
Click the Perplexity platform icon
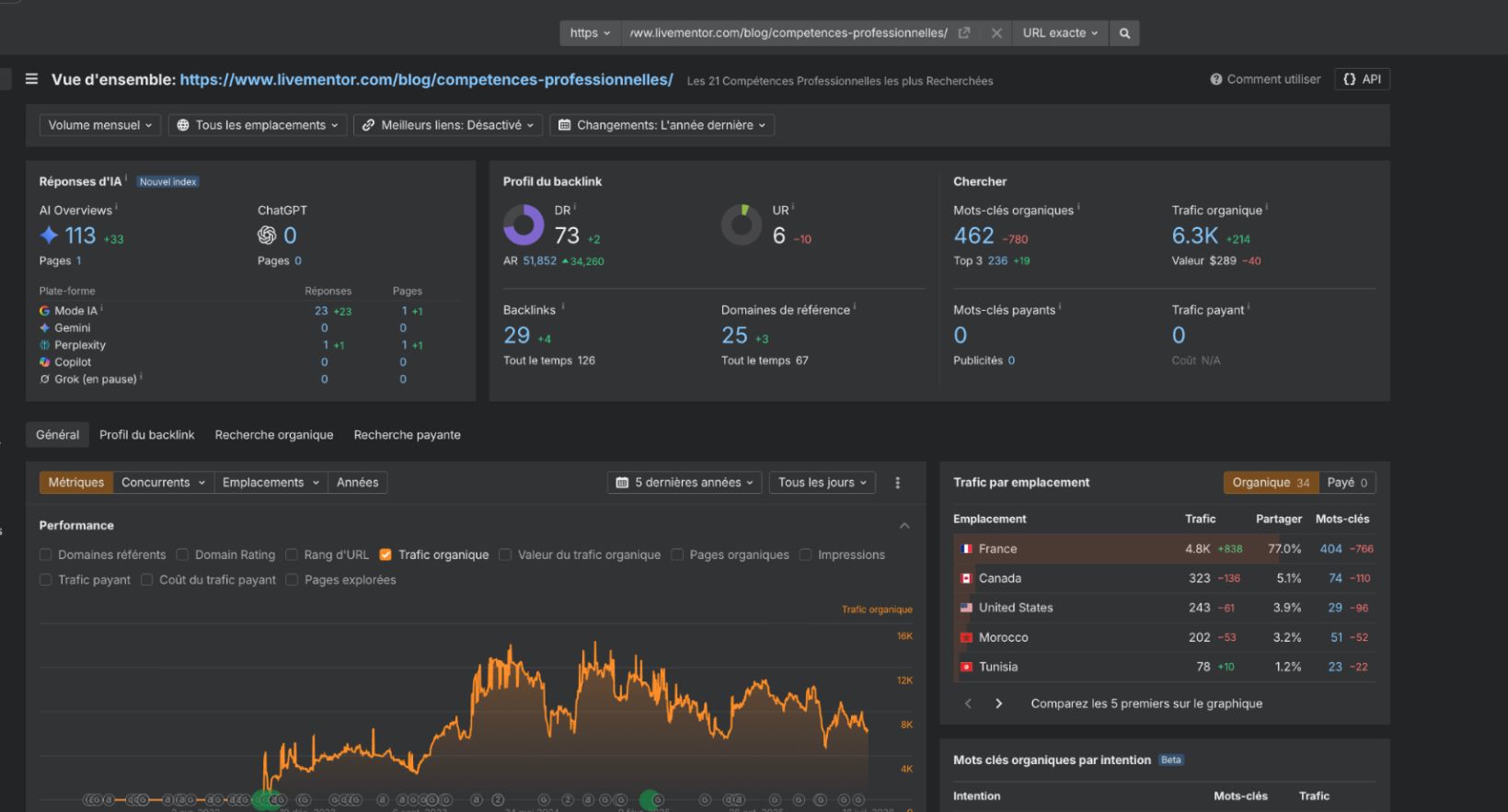pos(44,345)
